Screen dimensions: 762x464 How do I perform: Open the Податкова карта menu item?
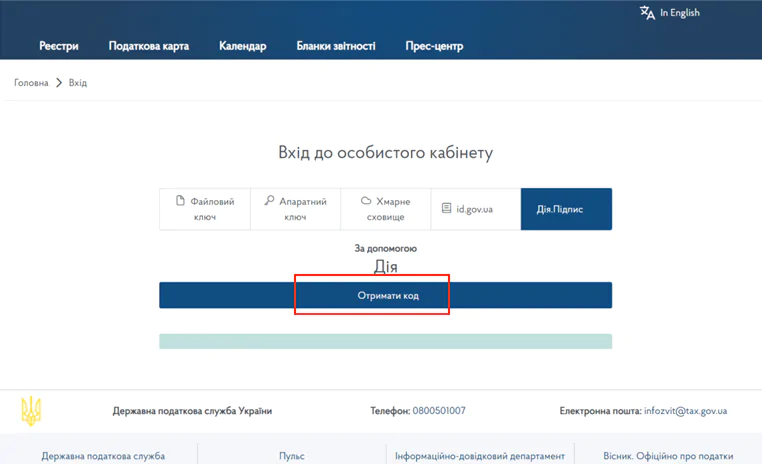148,46
